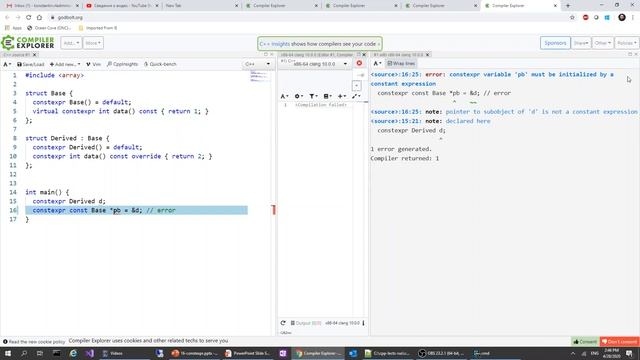Viewport: 640px width, 360px height.
Task: Open Windows notification center icon
Action: click(629, 353)
